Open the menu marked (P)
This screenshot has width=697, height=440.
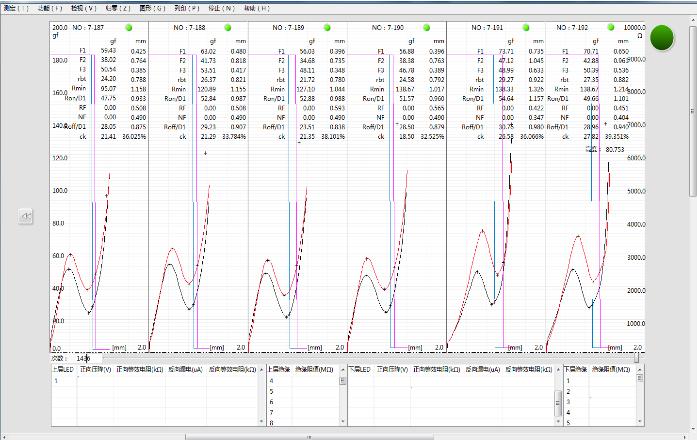coord(188,7)
